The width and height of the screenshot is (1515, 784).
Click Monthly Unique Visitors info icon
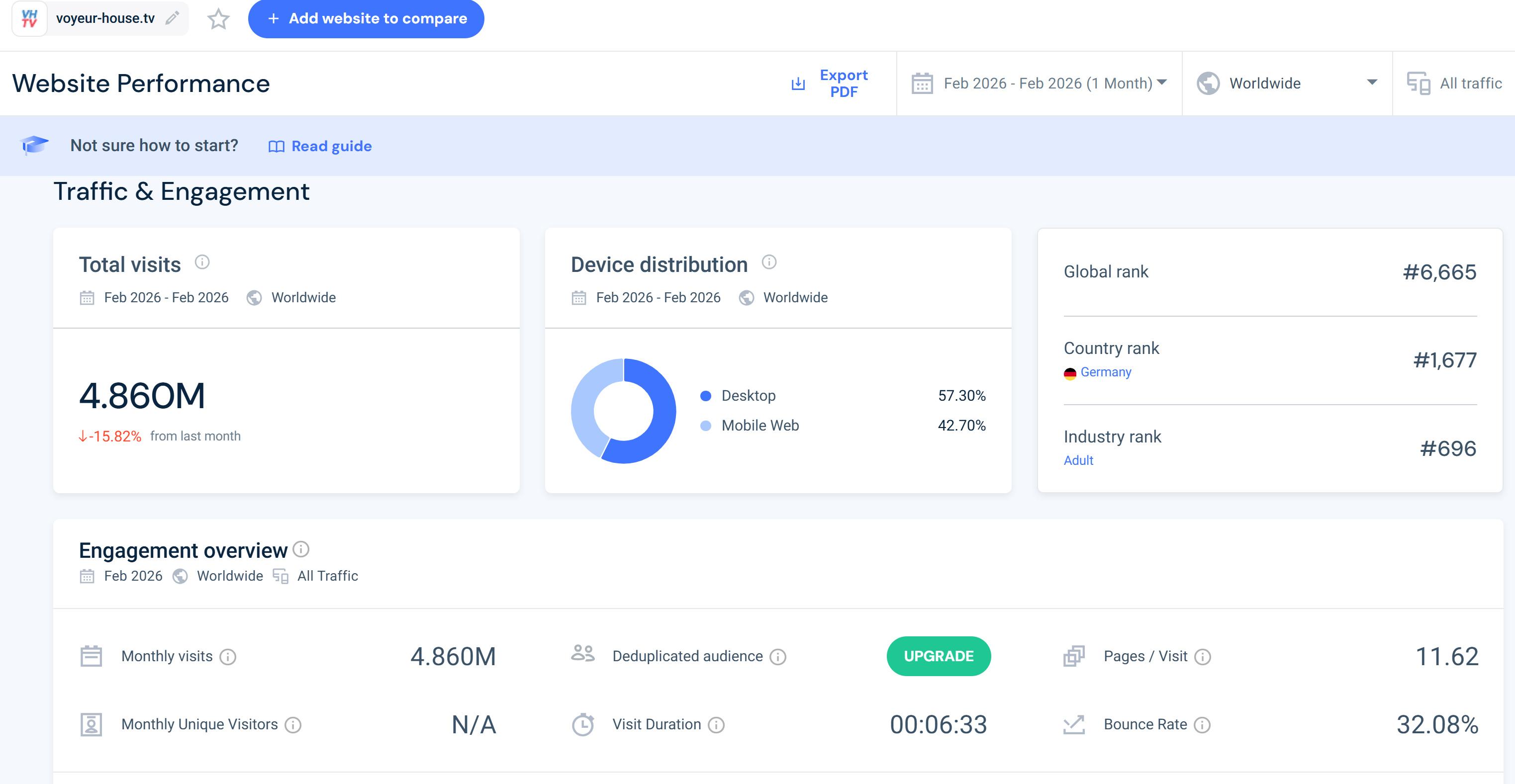[293, 725]
